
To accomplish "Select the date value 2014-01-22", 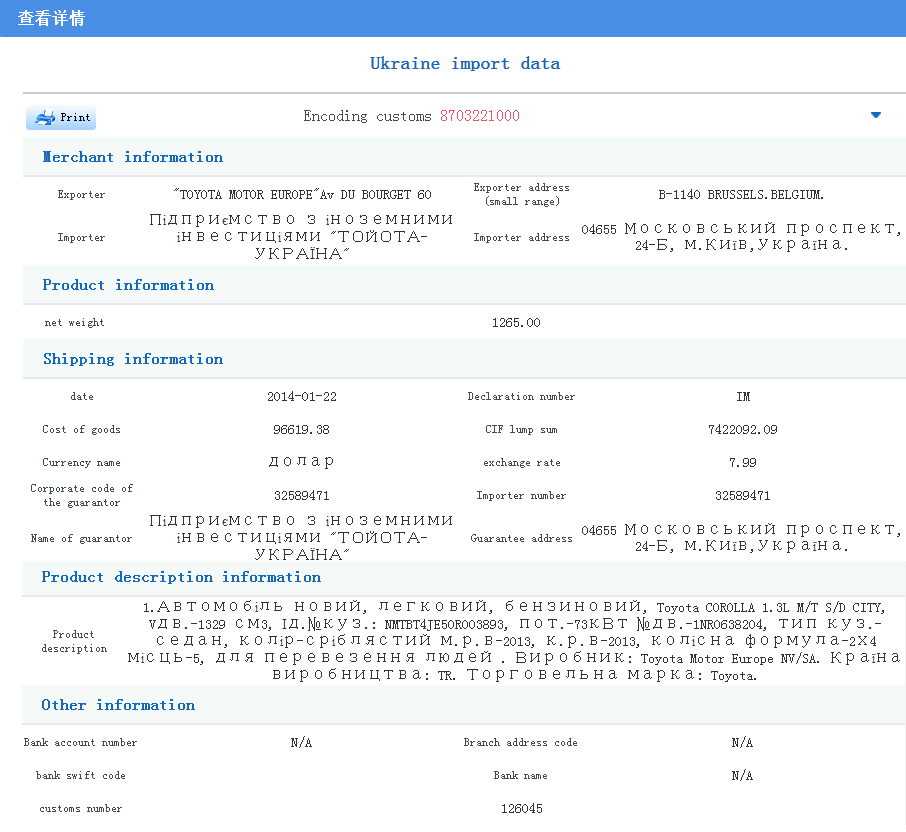I will pos(302,396).
